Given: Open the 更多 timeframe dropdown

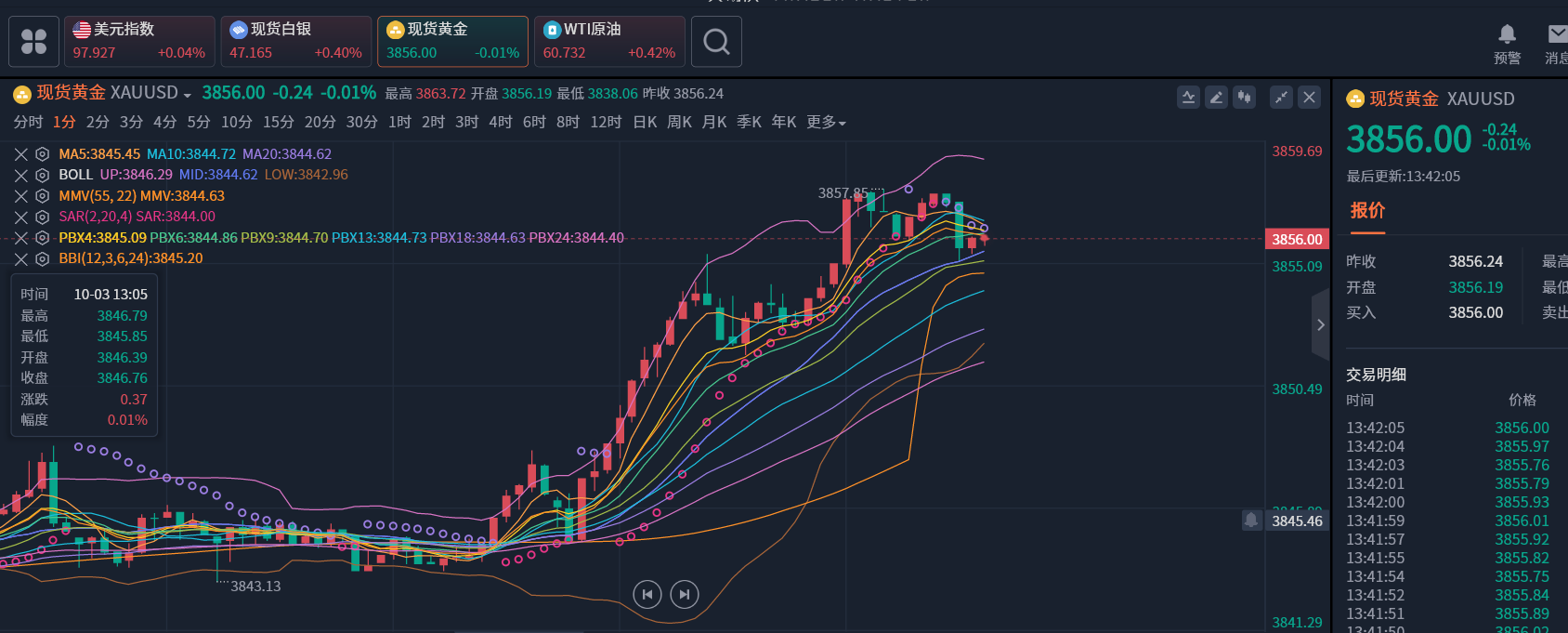Looking at the screenshot, I should pyautogui.click(x=826, y=122).
